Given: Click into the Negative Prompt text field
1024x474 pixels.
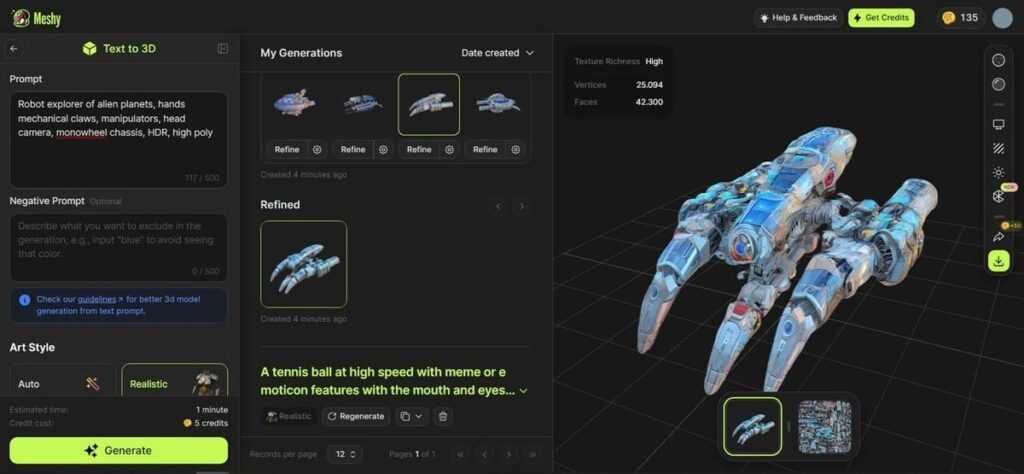Looking at the screenshot, I should click(x=119, y=247).
